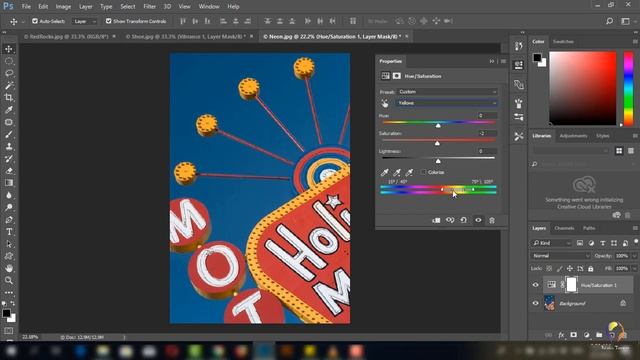This screenshot has width=640, height=360.
Task: Open the blend mode dropdown showing Normal
Action: [x=560, y=256]
